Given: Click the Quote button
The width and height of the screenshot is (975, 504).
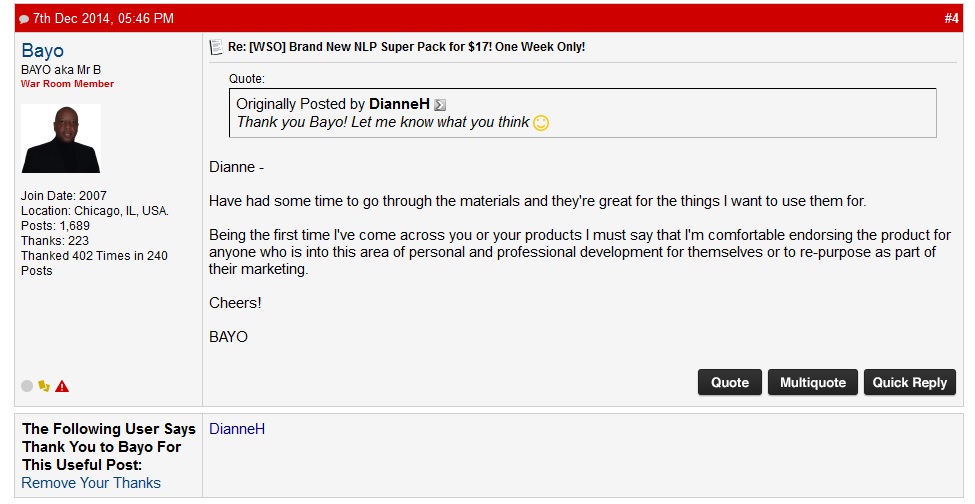Looking at the screenshot, I should (729, 382).
